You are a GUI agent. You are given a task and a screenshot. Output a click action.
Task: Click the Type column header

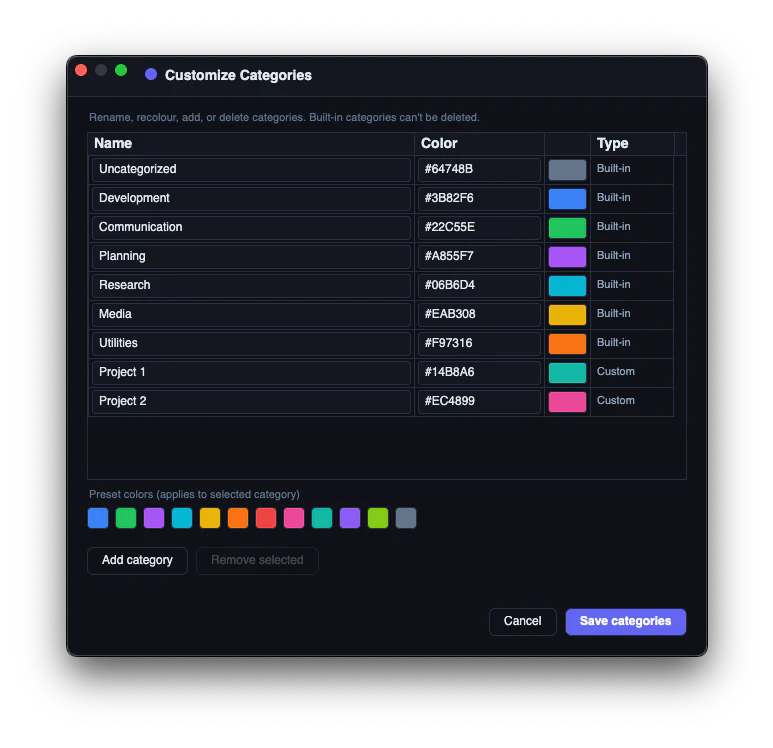(632, 143)
